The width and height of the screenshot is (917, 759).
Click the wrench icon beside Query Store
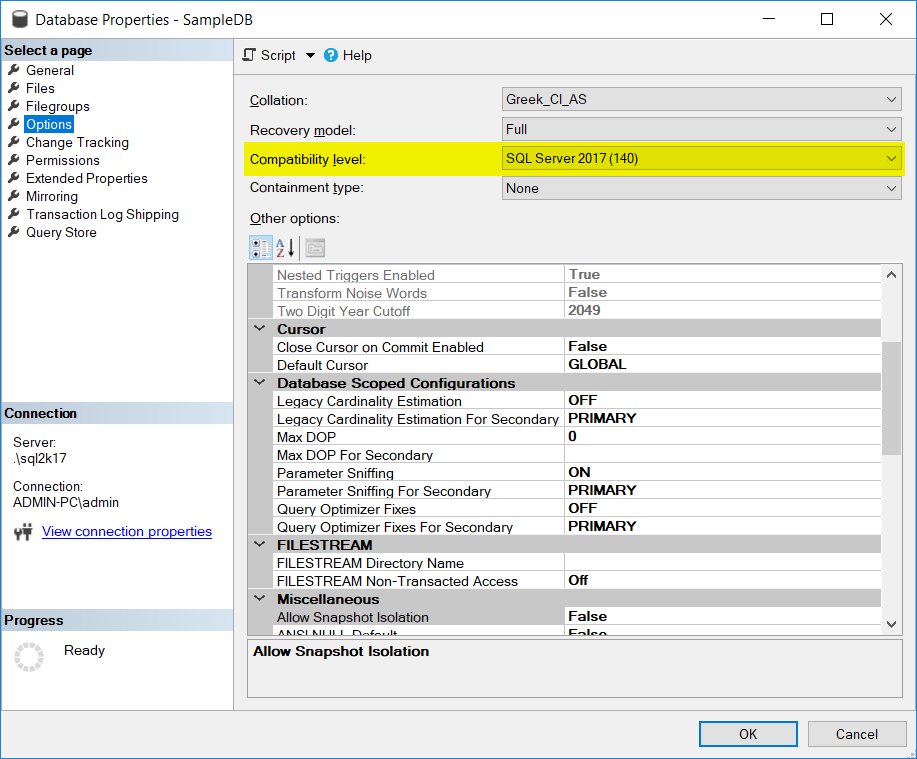tap(14, 232)
